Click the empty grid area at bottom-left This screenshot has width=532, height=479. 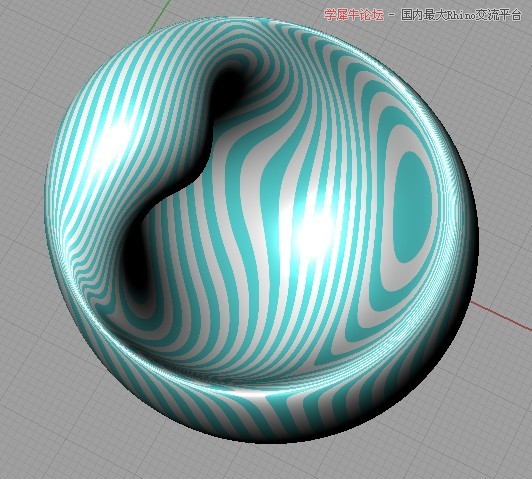coord(51,424)
